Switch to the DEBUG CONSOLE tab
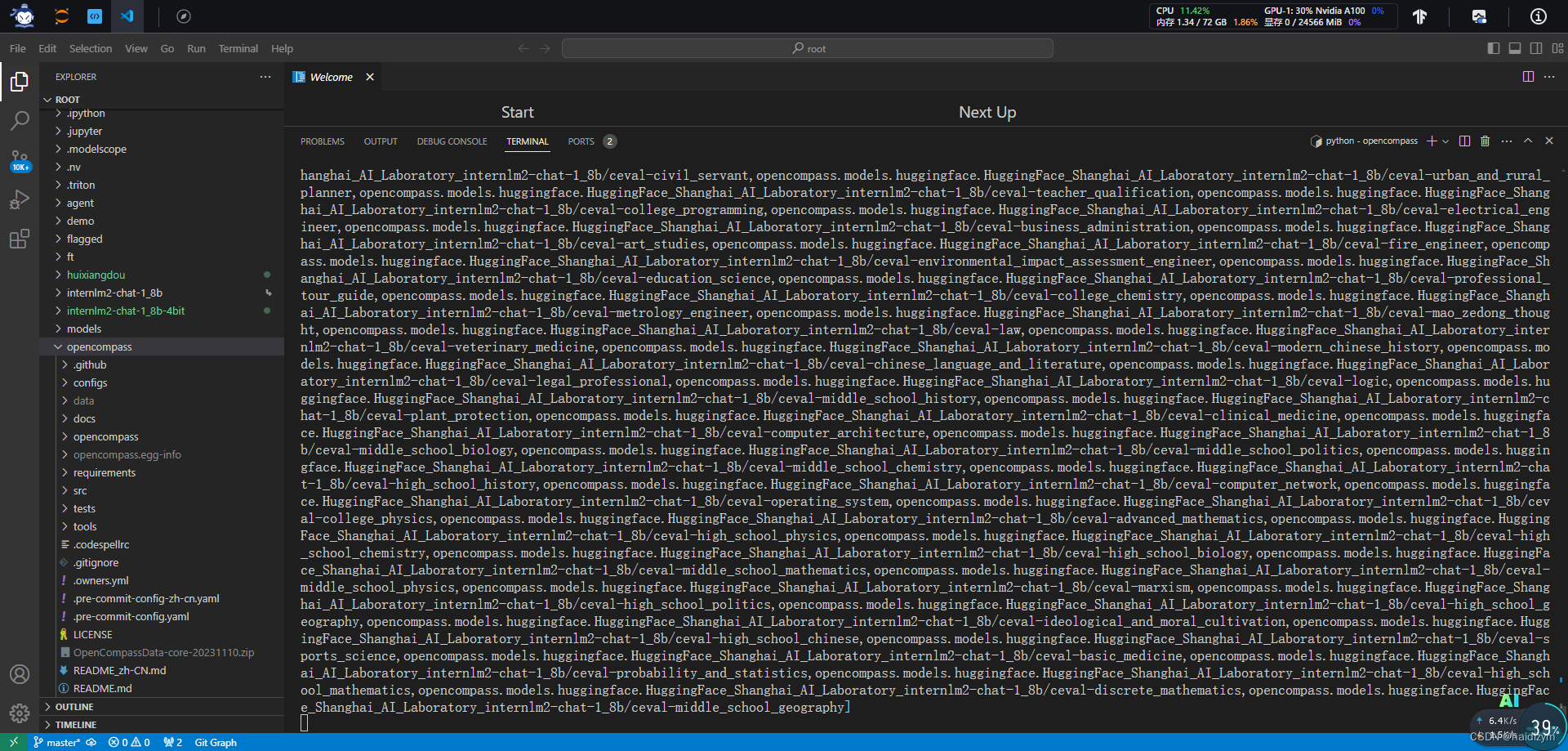The width and height of the screenshot is (1568, 751). (452, 141)
